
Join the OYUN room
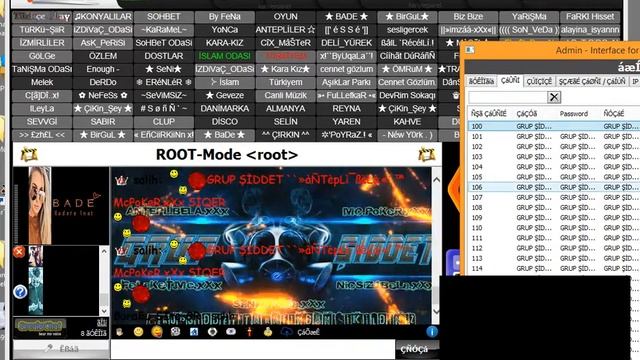pyautogui.click(x=286, y=17)
